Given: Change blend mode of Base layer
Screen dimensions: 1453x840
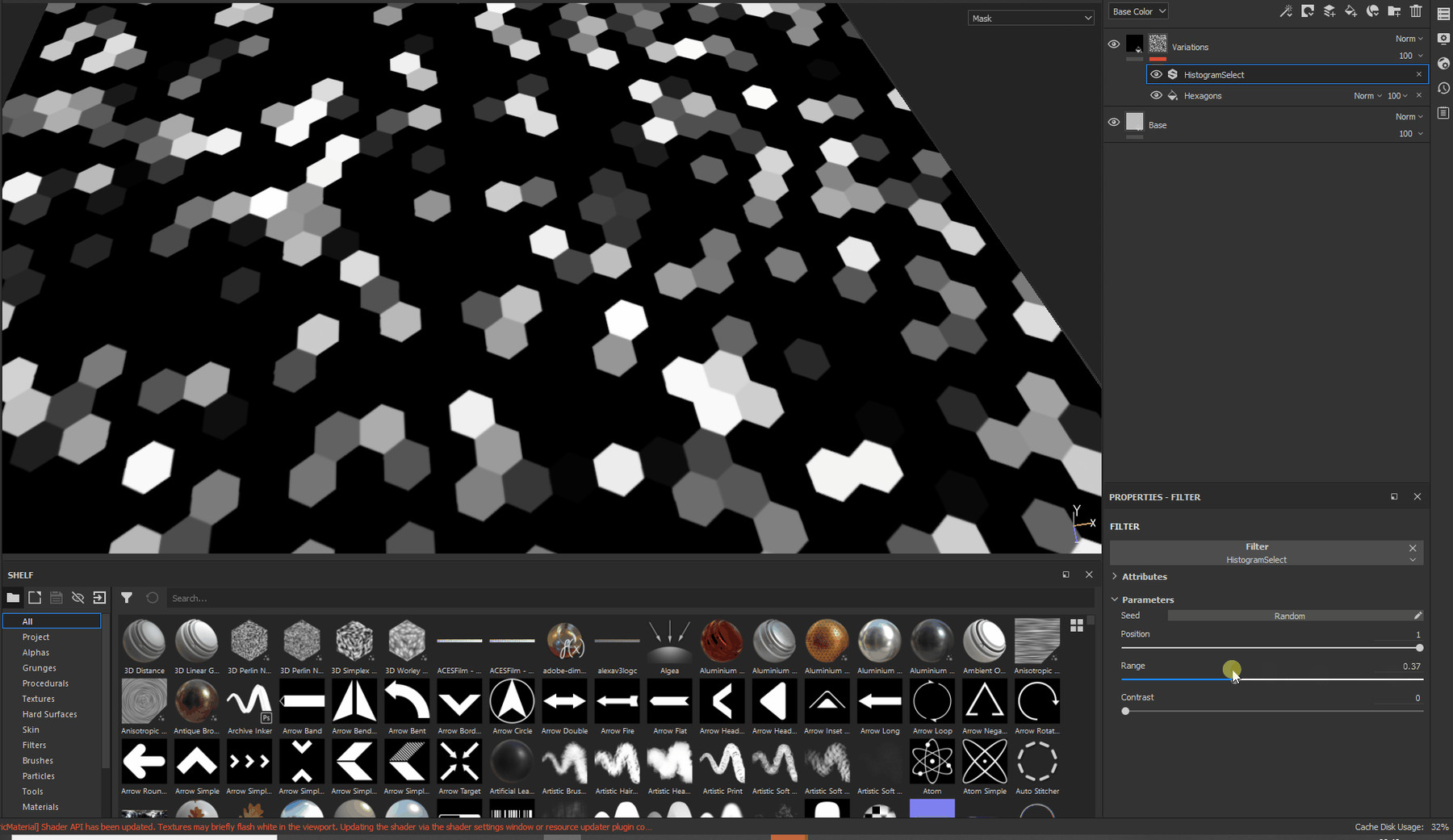Looking at the screenshot, I should pyautogui.click(x=1409, y=117).
